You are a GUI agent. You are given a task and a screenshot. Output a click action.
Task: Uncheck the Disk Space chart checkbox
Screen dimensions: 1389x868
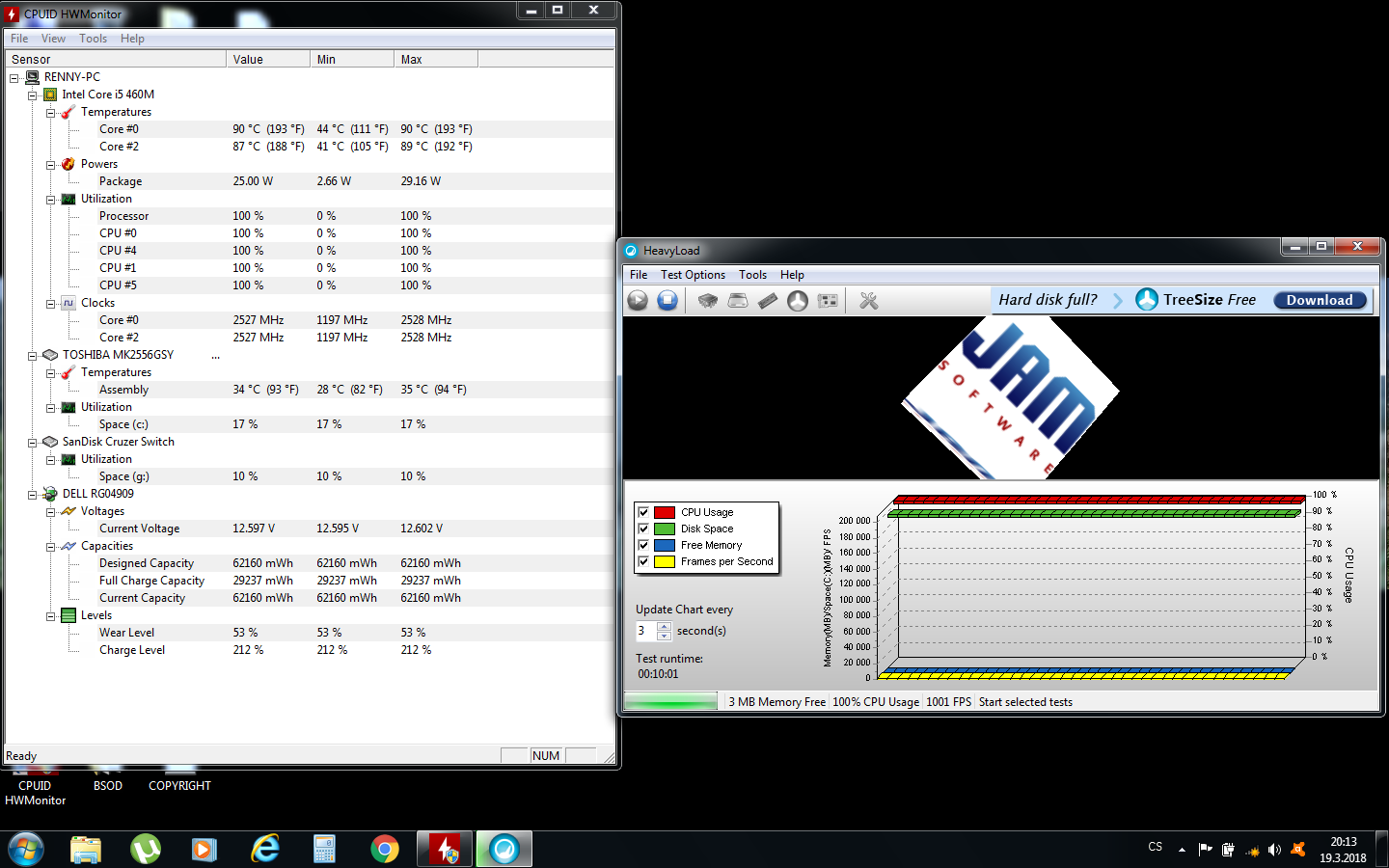click(x=643, y=529)
